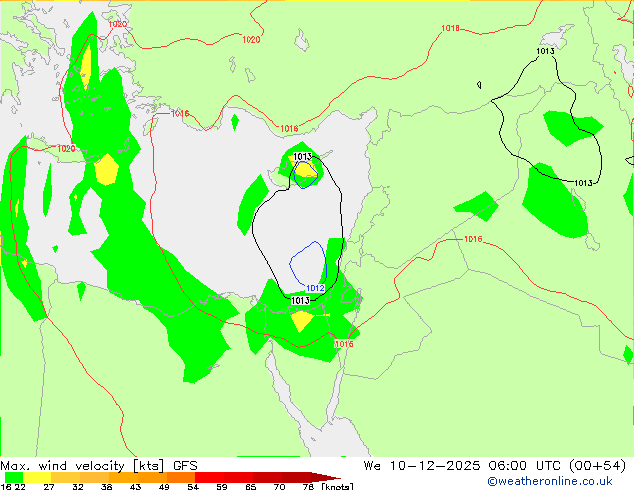The height and width of the screenshot is (490, 634).
Task: Click the weatheronline.co.uk link
Action: (x=550, y=481)
